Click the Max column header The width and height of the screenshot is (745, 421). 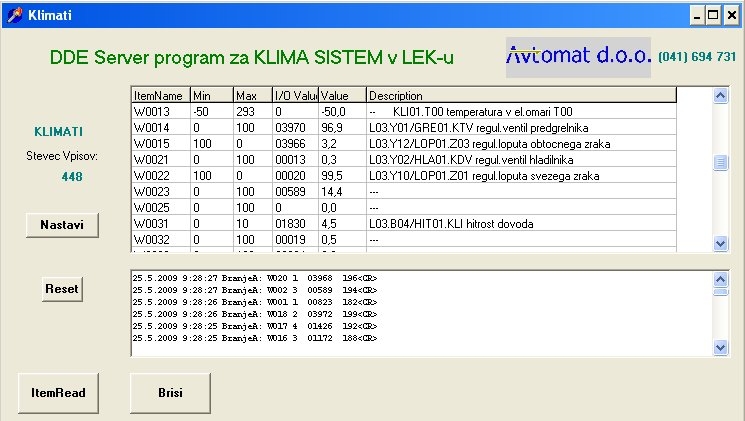[251, 95]
